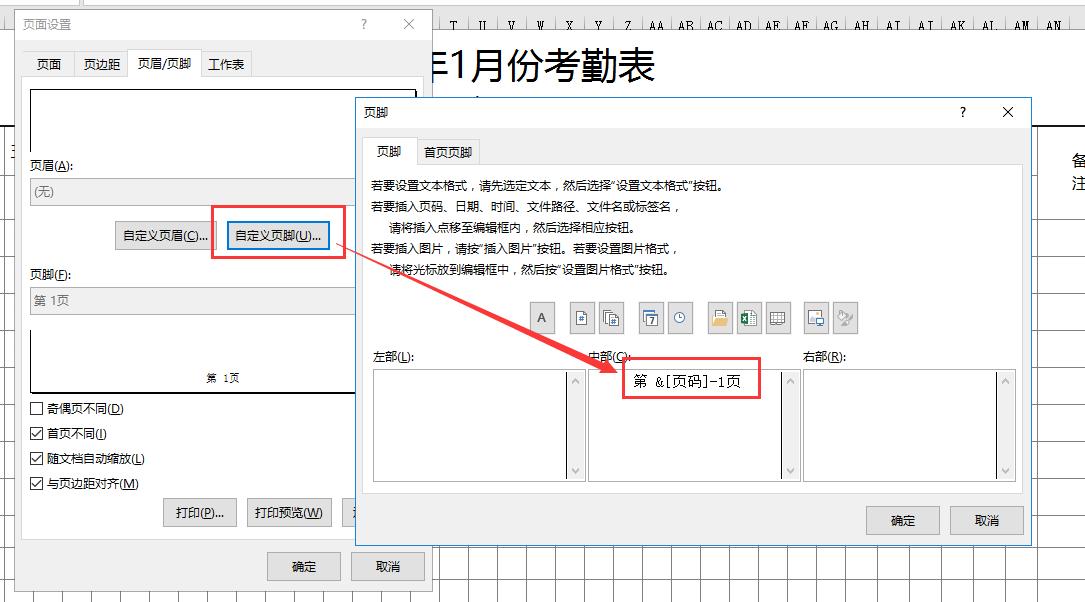The image size is (1085, 602).
Task: Click the Insert Sheet Name grid icon
Action: pyautogui.click(x=778, y=317)
